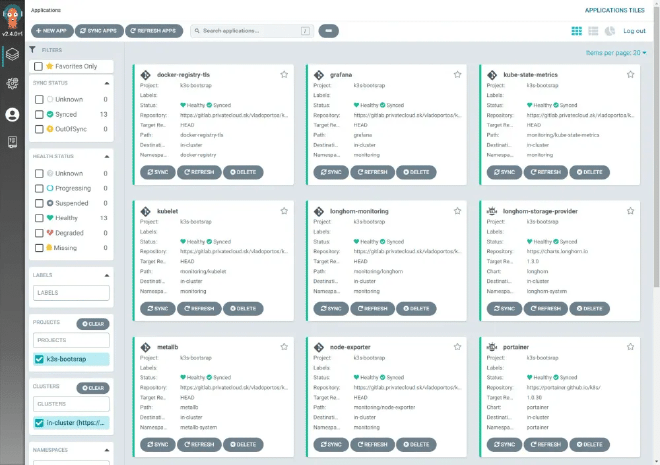Screen dimensions: 660x465
Task: Delete the longhorn-monitoring application
Action: 416,308
